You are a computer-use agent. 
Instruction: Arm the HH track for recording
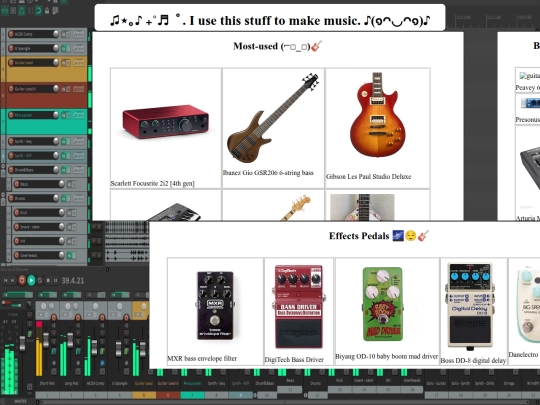point(17,241)
